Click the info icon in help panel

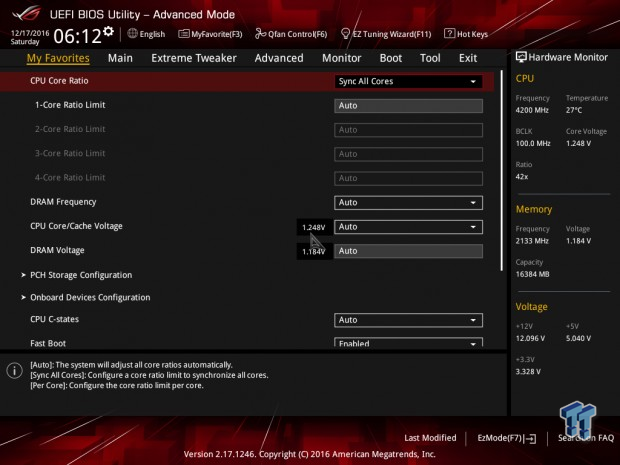click(15, 371)
